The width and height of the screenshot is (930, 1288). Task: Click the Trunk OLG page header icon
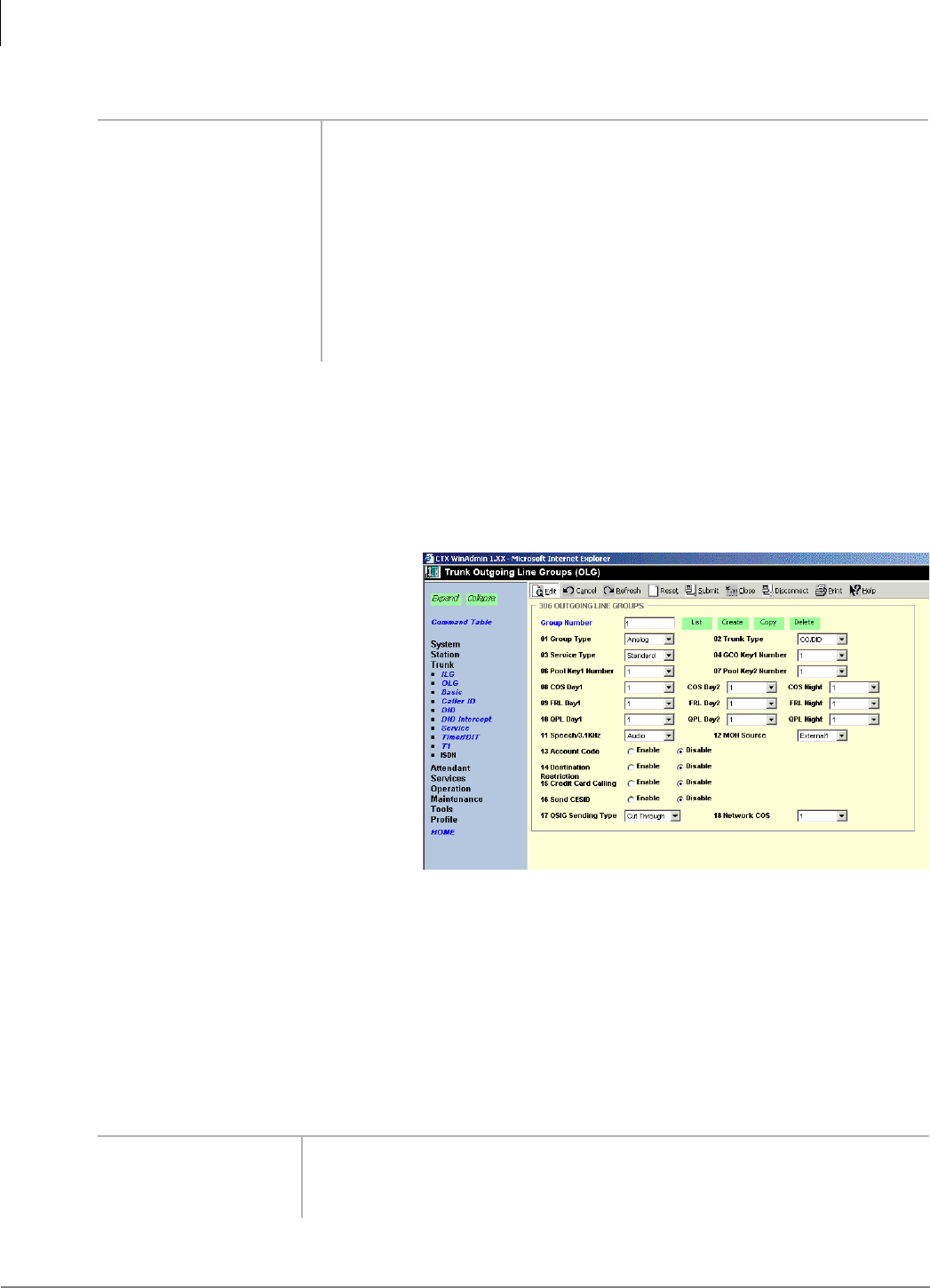click(x=433, y=572)
